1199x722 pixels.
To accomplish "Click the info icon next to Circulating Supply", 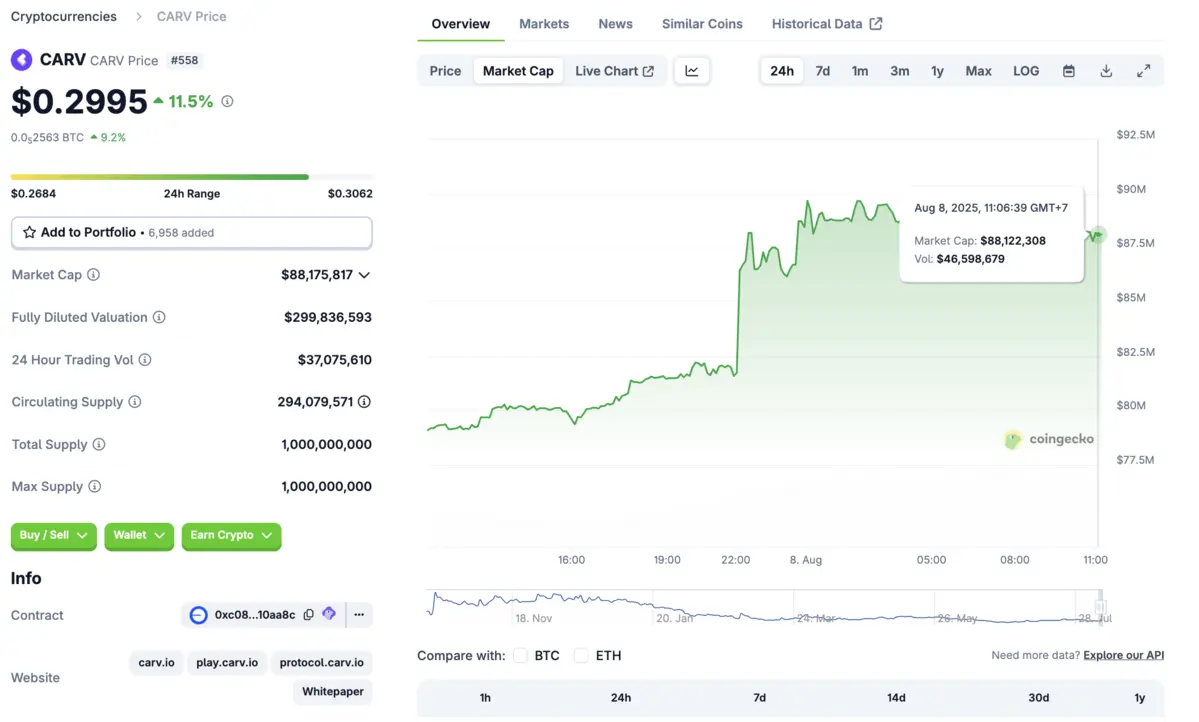I will pos(135,402).
